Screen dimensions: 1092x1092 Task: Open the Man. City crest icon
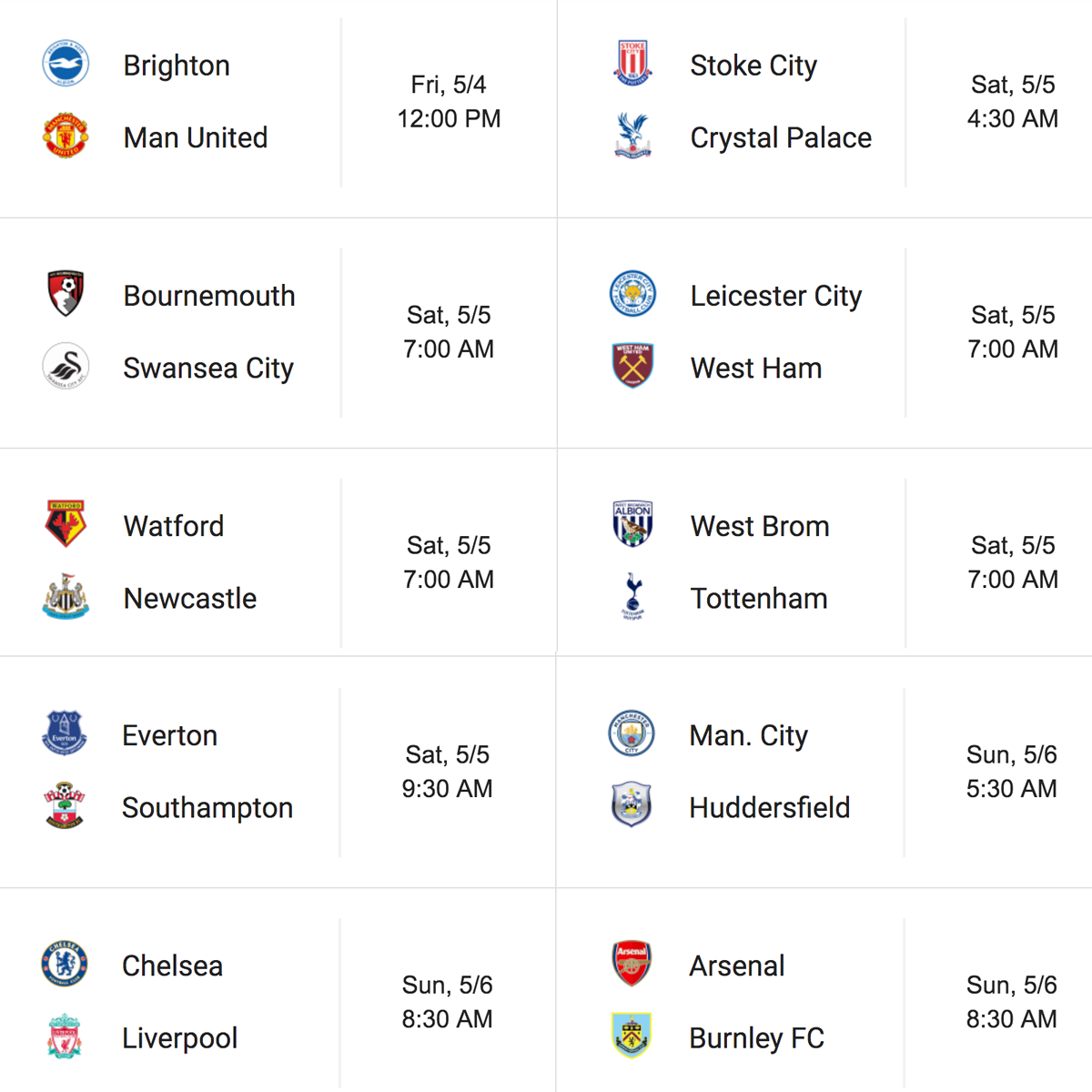(x=632, y=733)
